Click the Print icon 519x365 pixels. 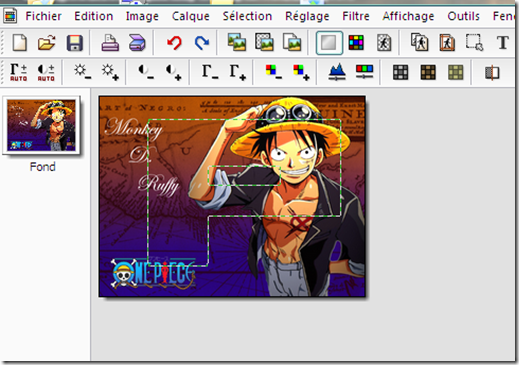[110, 43]
